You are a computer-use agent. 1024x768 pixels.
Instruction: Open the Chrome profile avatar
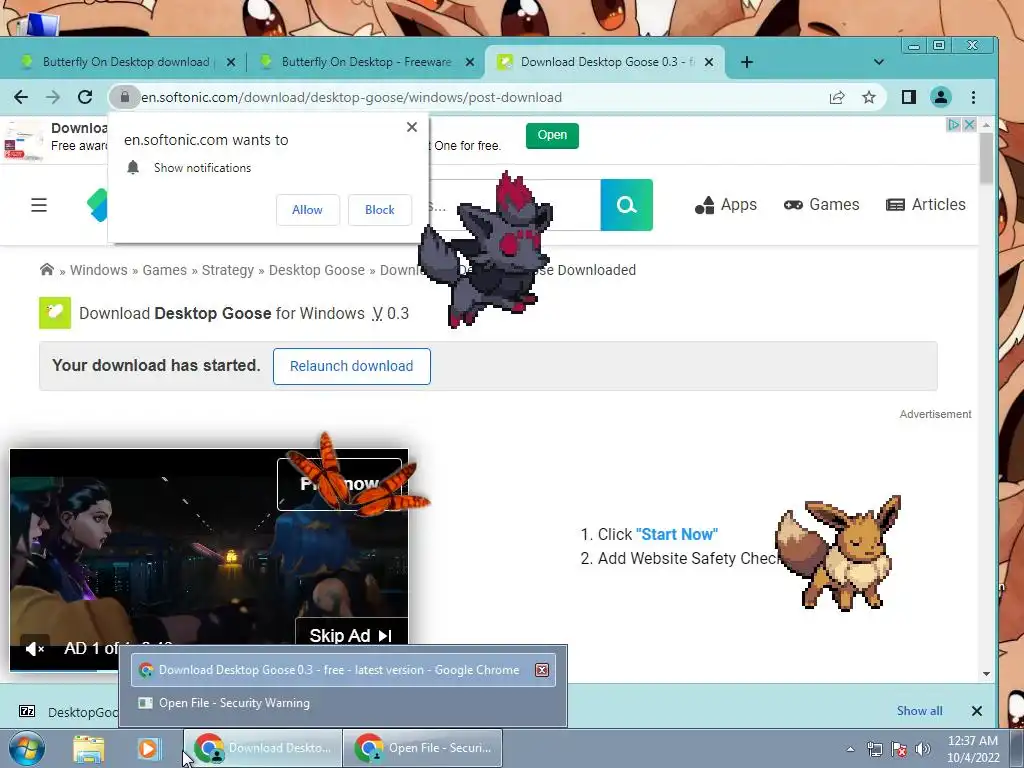(940, 97)
